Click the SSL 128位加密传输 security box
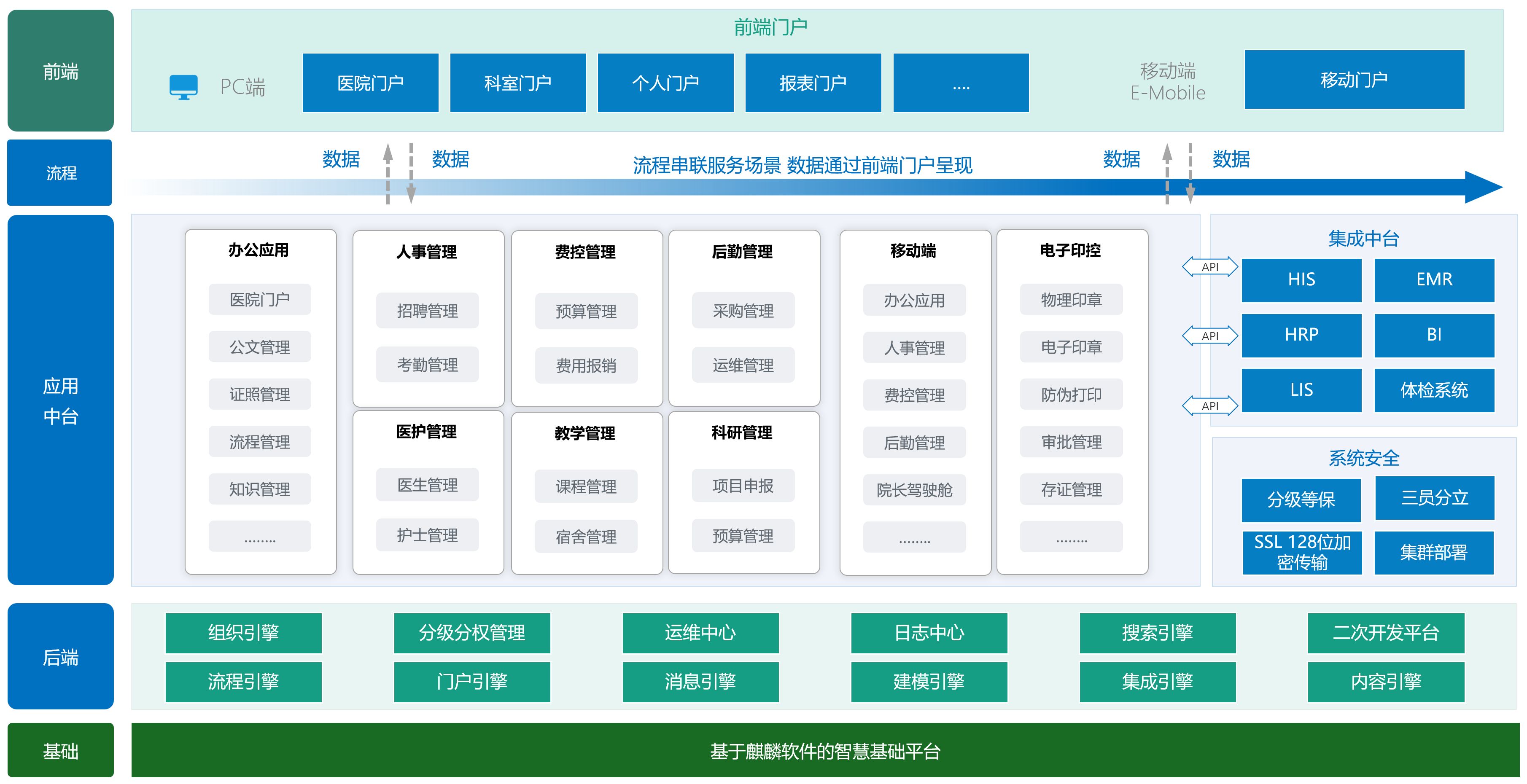This screenshot has width=1527, height=784. pyautogui.click(x=1302, y=552)
